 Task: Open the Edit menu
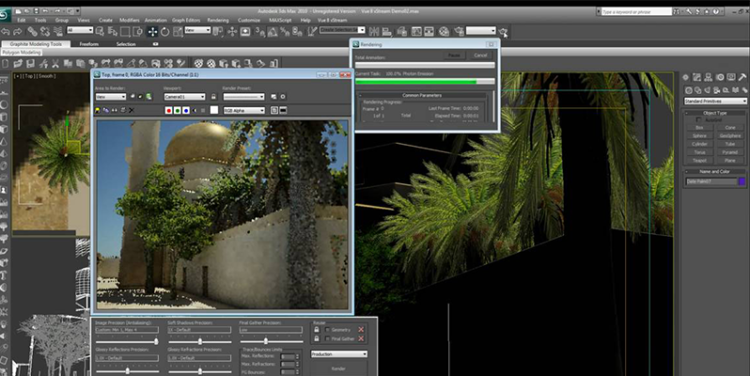22,20
